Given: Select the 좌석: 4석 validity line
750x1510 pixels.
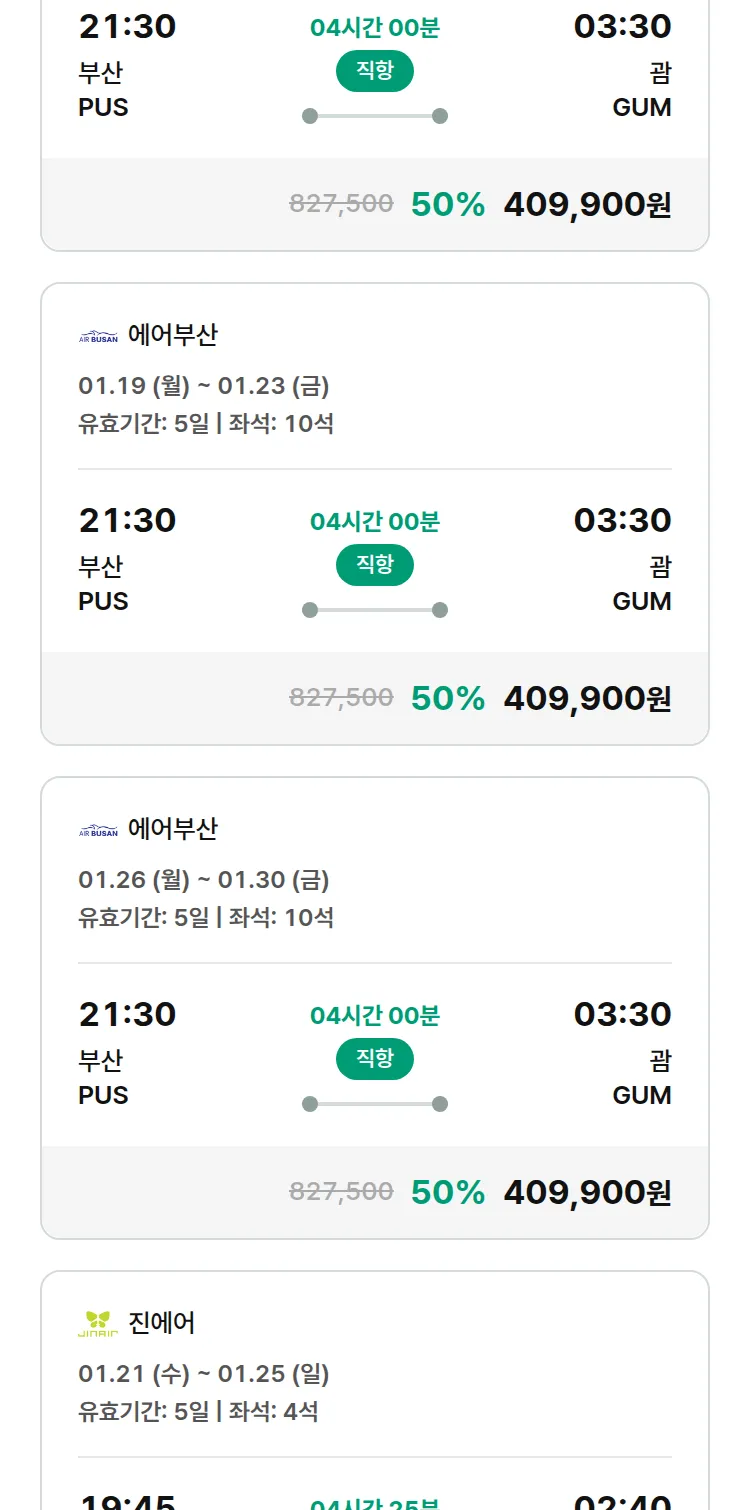Looking at the screenshot, I should coord(198,1412).
